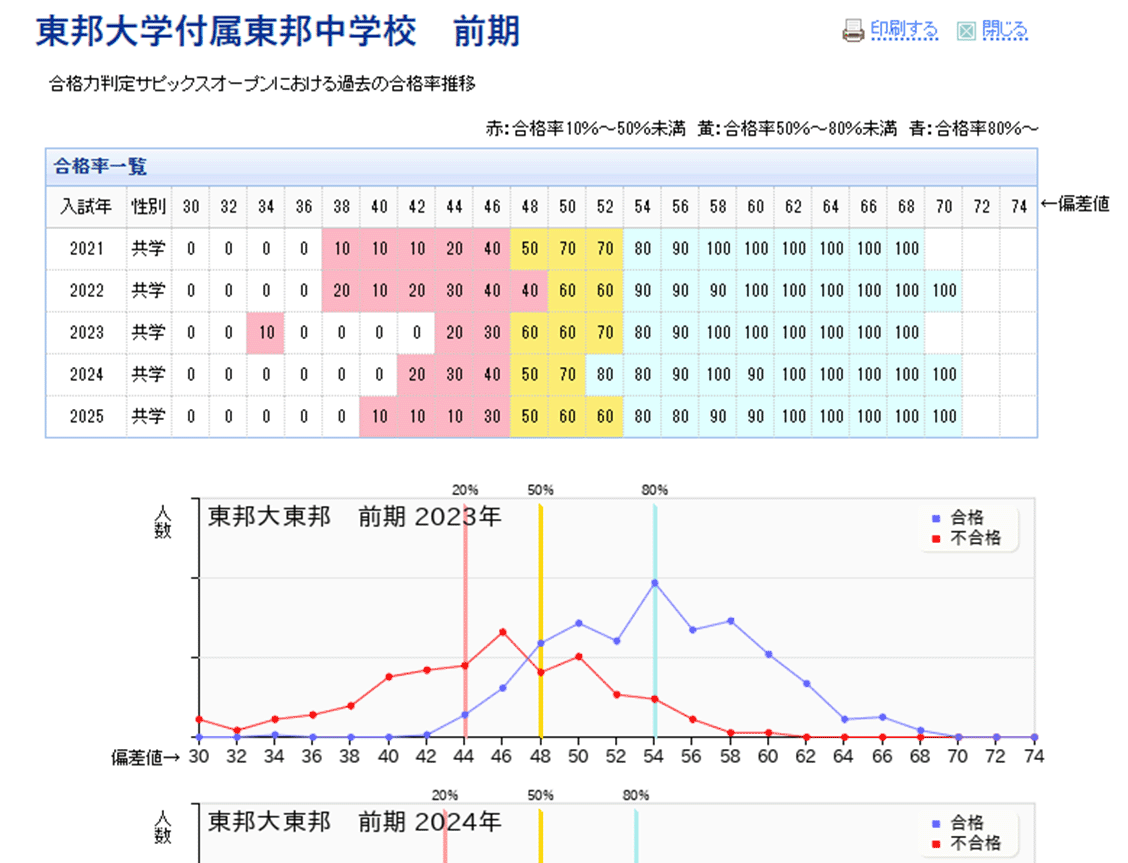Click the 閉じる link

pyautogui.click(x=1005, y=29)
